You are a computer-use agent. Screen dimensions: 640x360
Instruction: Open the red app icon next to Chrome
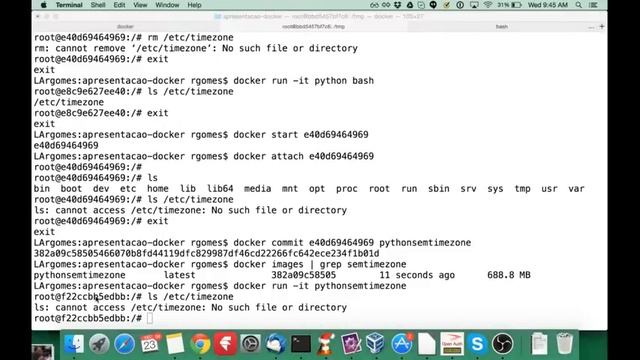click(x=225, y=344)
